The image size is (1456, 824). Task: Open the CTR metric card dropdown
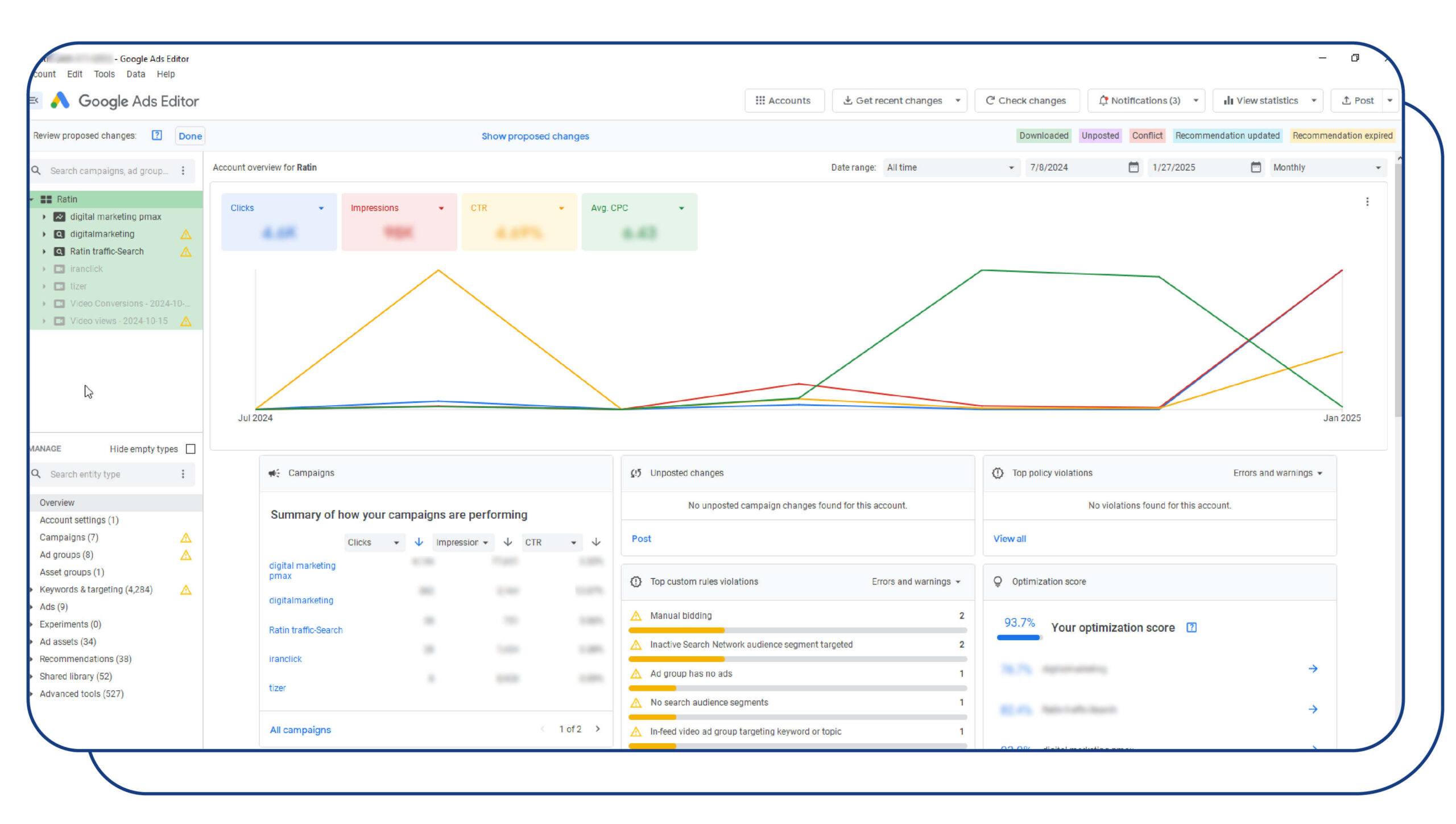click(561, 208)
